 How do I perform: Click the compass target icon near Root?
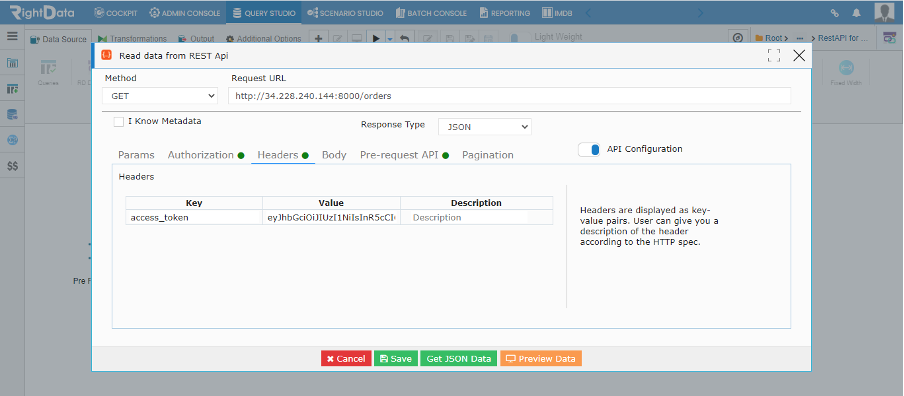(x=737, y=38)
